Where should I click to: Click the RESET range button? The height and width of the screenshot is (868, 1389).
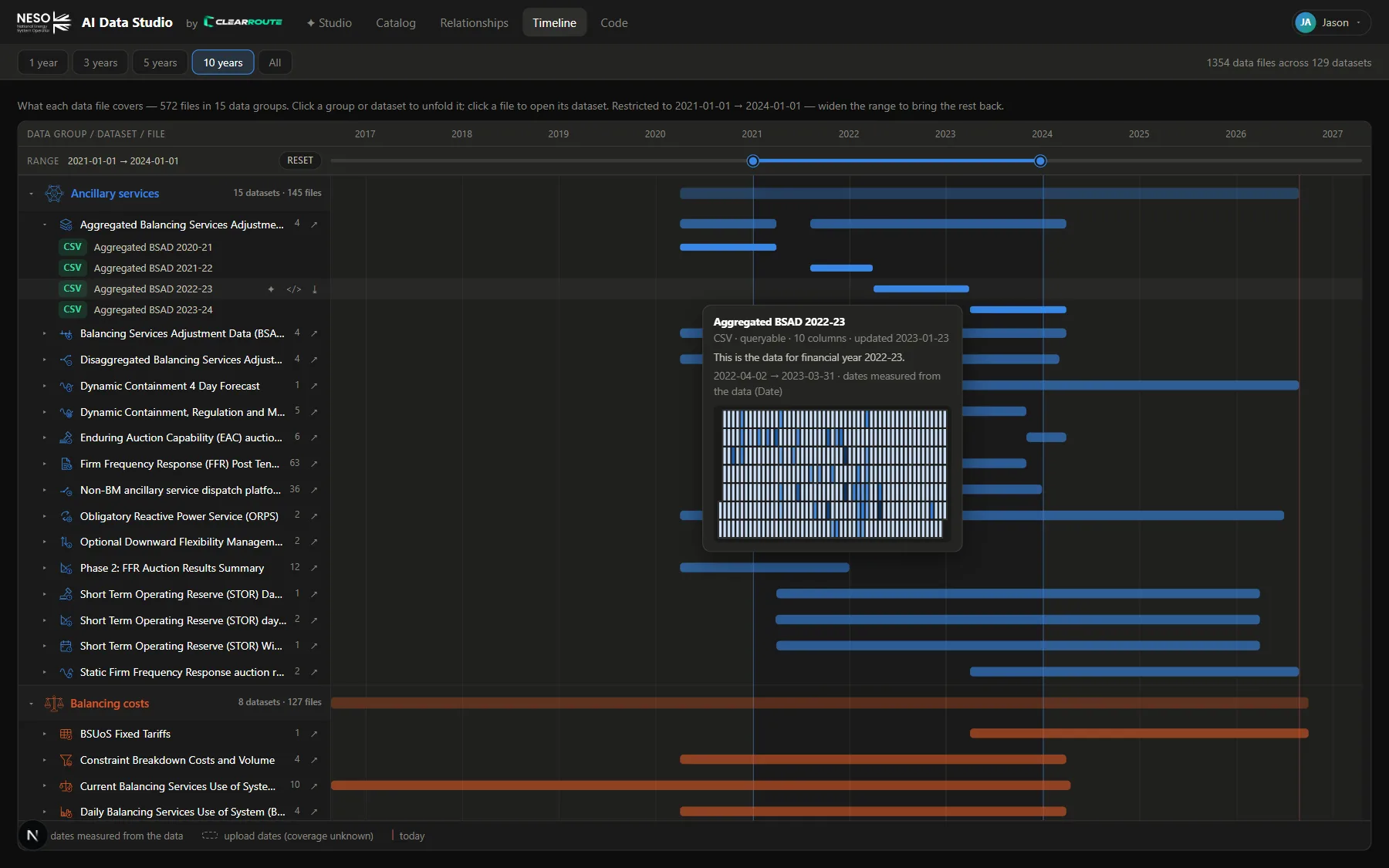(x=300, y=160)
